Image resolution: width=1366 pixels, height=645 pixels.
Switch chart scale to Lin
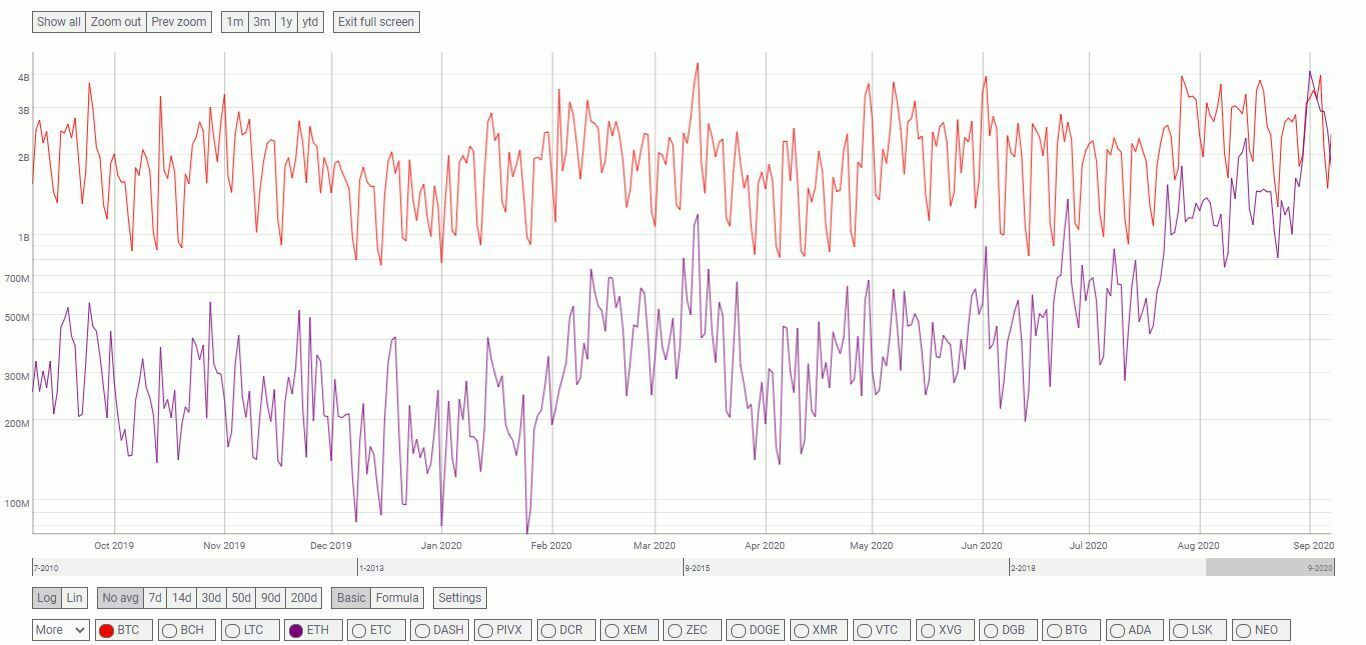(x=72, y=597)
